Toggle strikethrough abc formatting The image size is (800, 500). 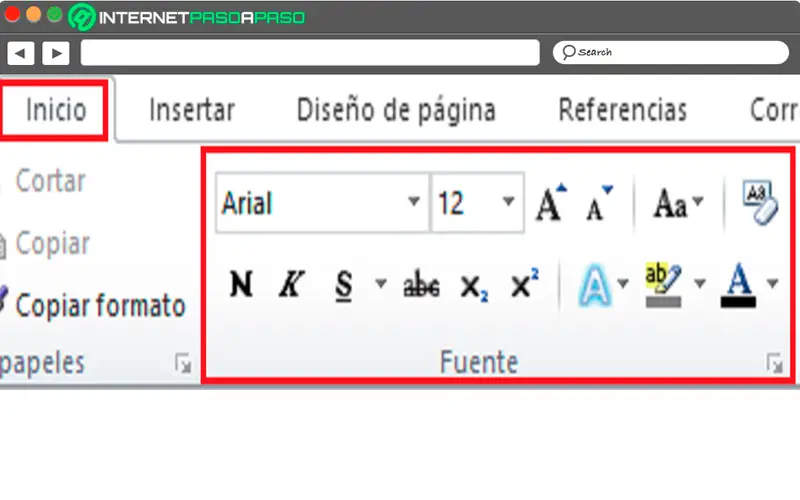[x=421, y=285]
